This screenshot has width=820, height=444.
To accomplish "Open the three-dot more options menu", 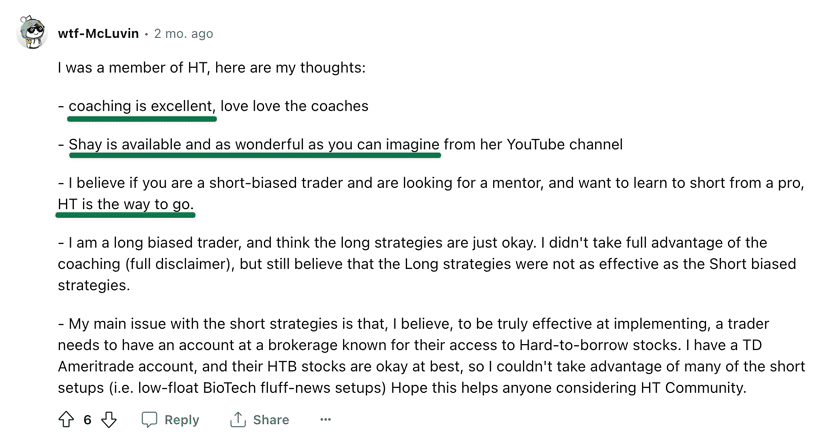I will pos(325,420).
